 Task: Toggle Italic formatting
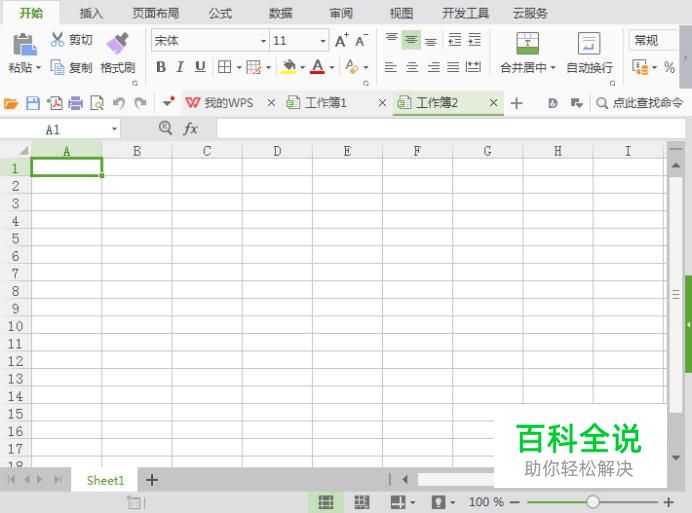180,67
